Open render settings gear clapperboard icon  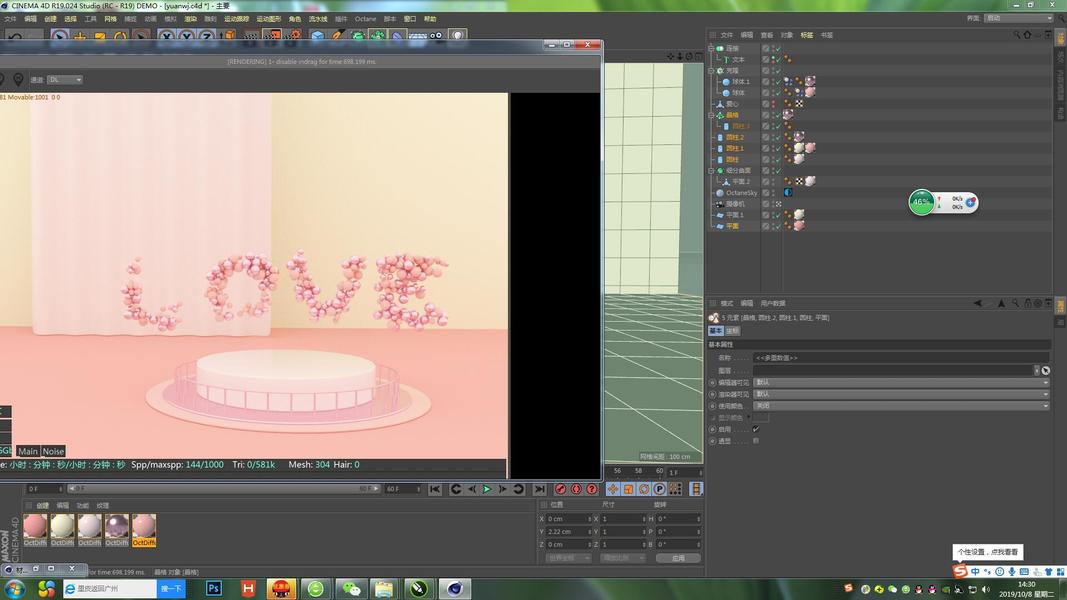pyautogui.click(x=293, y=36)
